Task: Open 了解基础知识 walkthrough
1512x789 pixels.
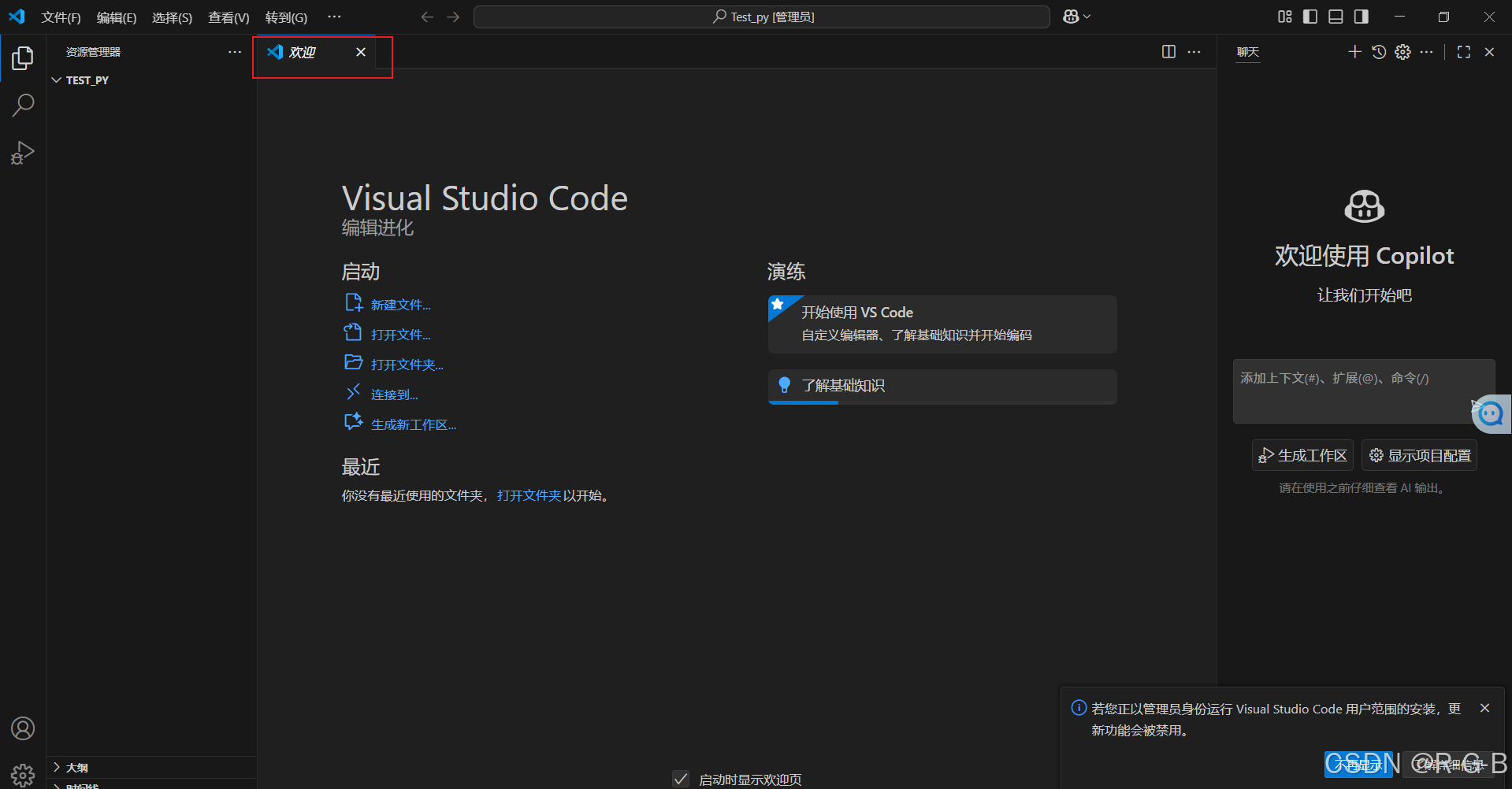Action: pyautogui.click(x=942, y=387)
